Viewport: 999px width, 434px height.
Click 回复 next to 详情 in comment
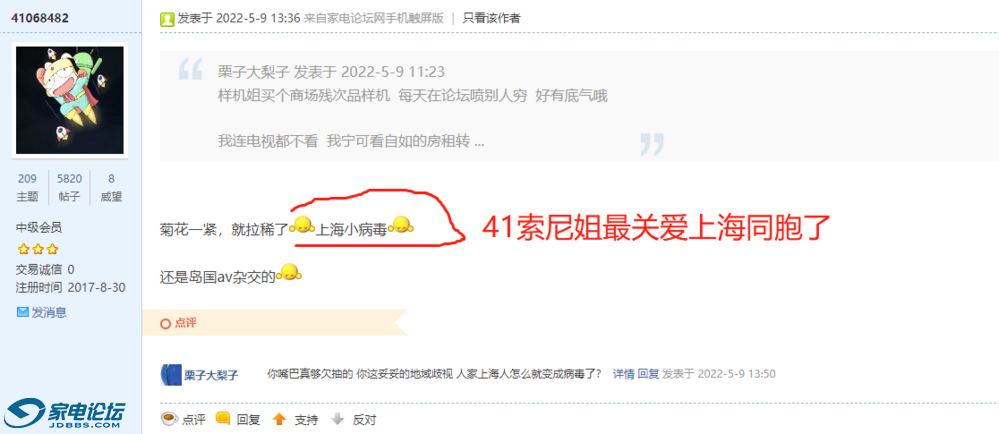(649, 373)
